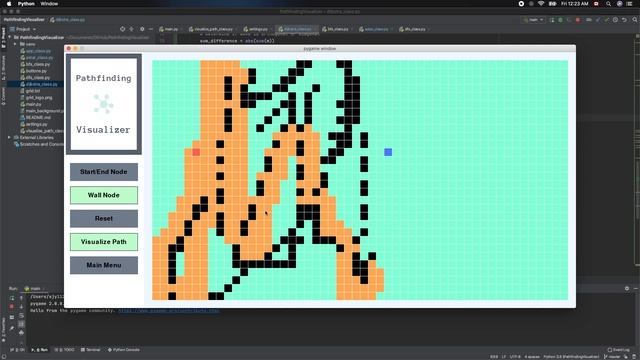Click the down arrow in Run console
Screen dimensions: 640x360
pos(22,307)
